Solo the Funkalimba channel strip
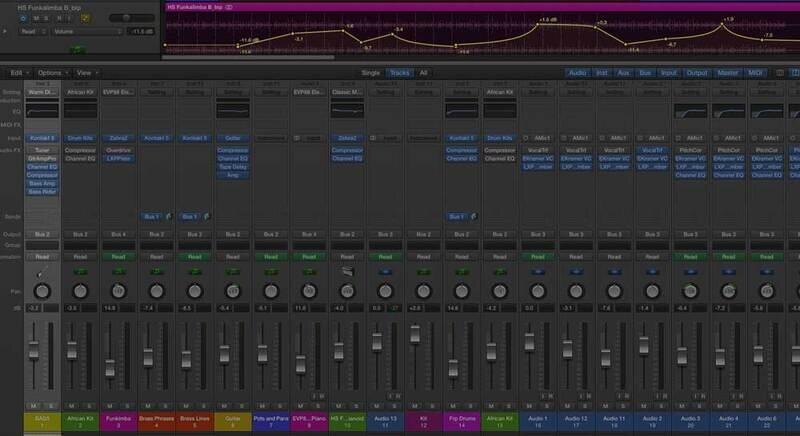Screen dimensions: 800x436 pos(127,406)
